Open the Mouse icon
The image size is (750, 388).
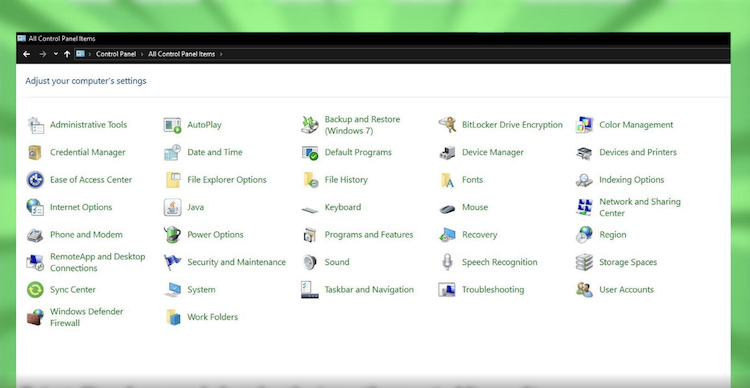coord(447,209)
